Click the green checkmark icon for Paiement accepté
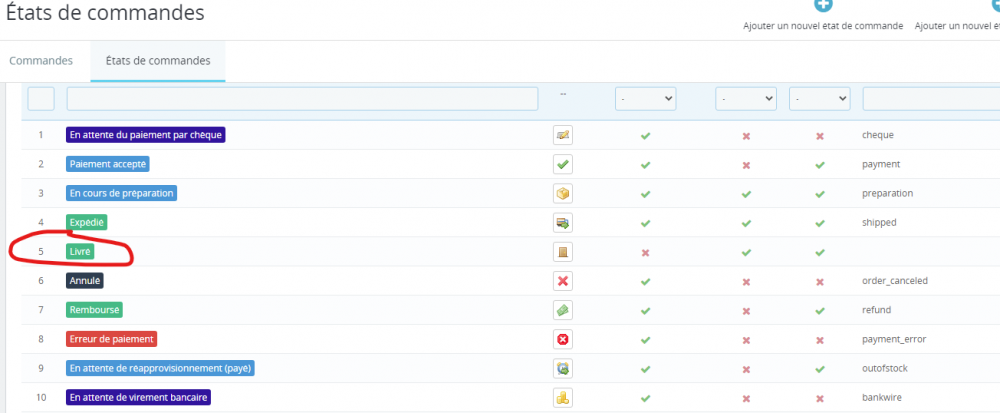This screenshot has height=413, width=1000. point(562,164)
